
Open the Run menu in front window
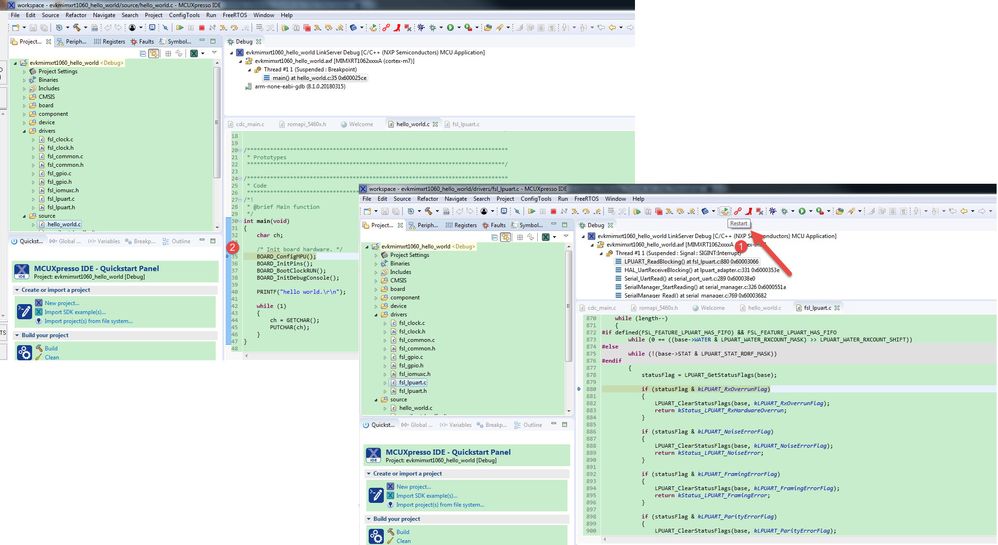point(563,199)
